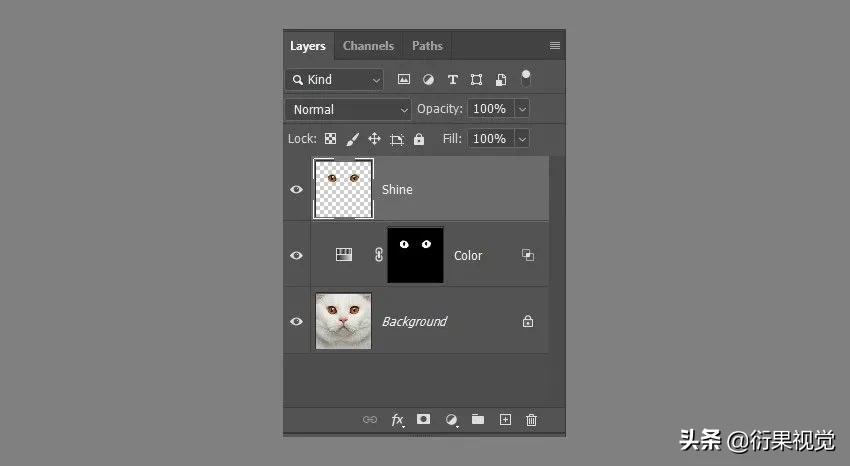Expand the Opacity dropdown arrow
850x466 pixels.
tap(522, 109)
